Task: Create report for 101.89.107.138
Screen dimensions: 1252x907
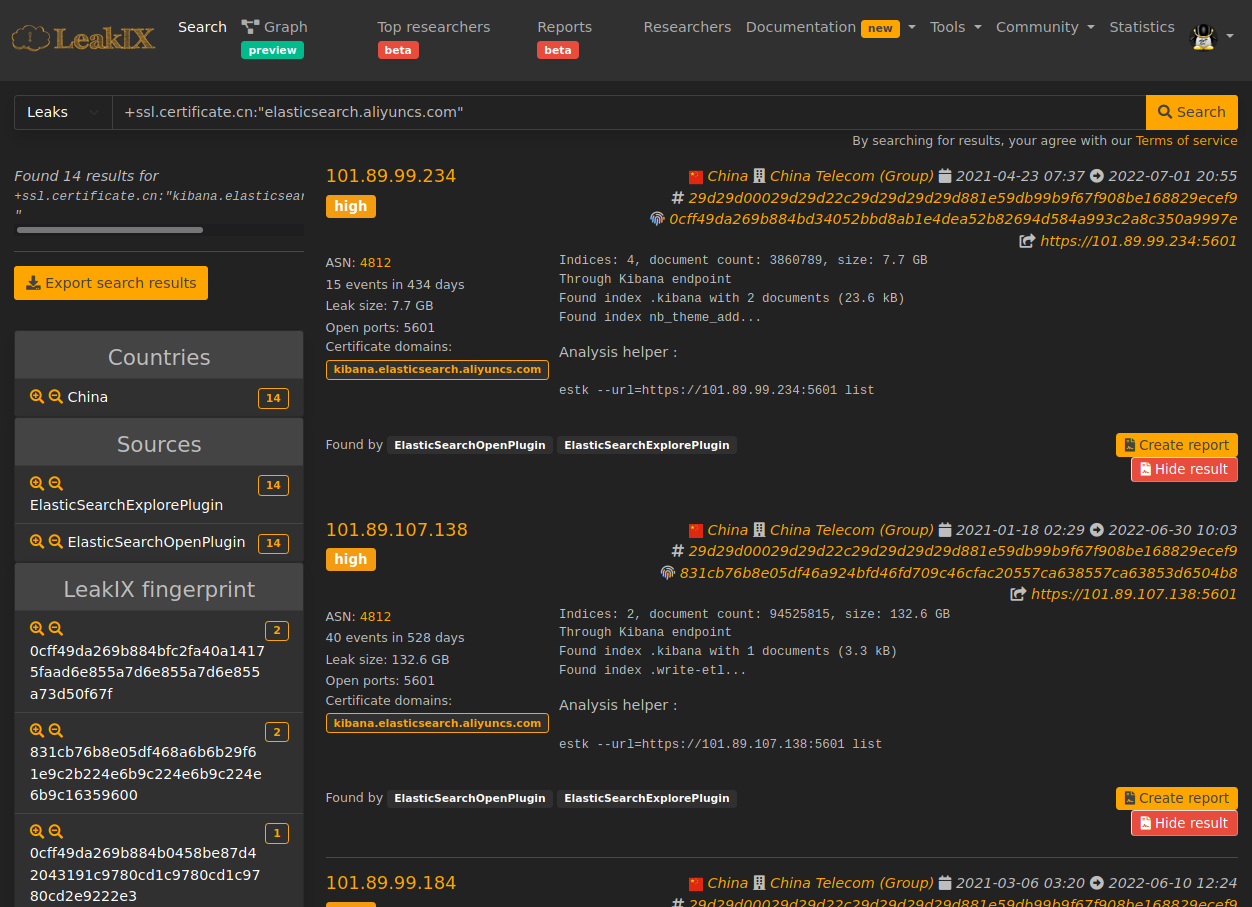Action: point(1177,798)
